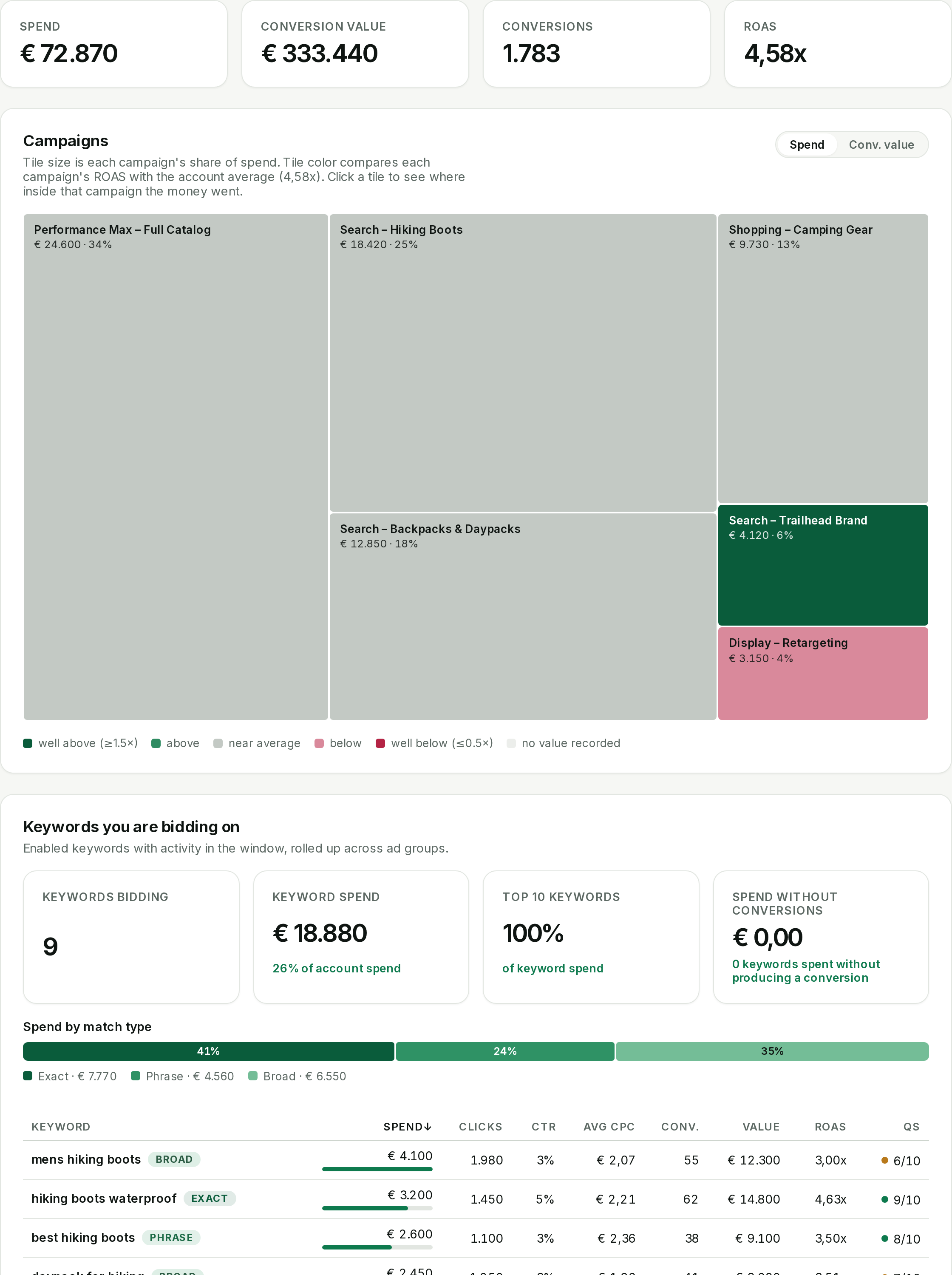Click the QS column header

coord(911,1127)
